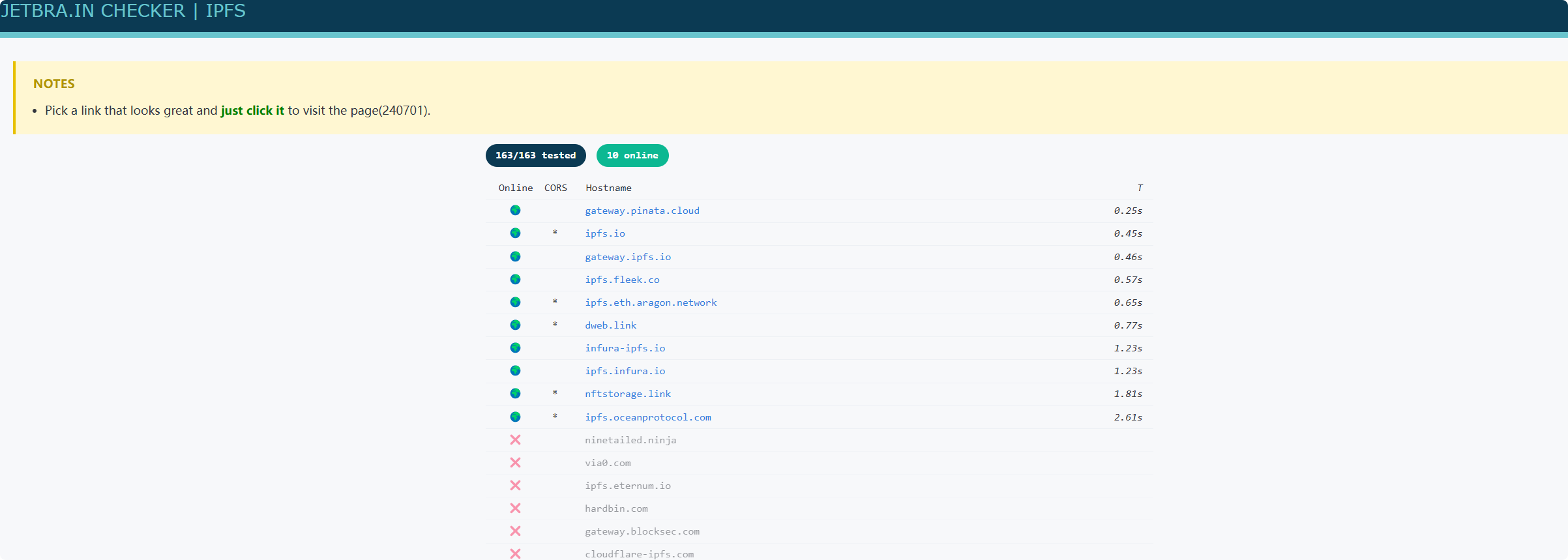Click the globe icon next to dweb.link
Screen dimensions: 1568x560
click(x=515, y=325)
